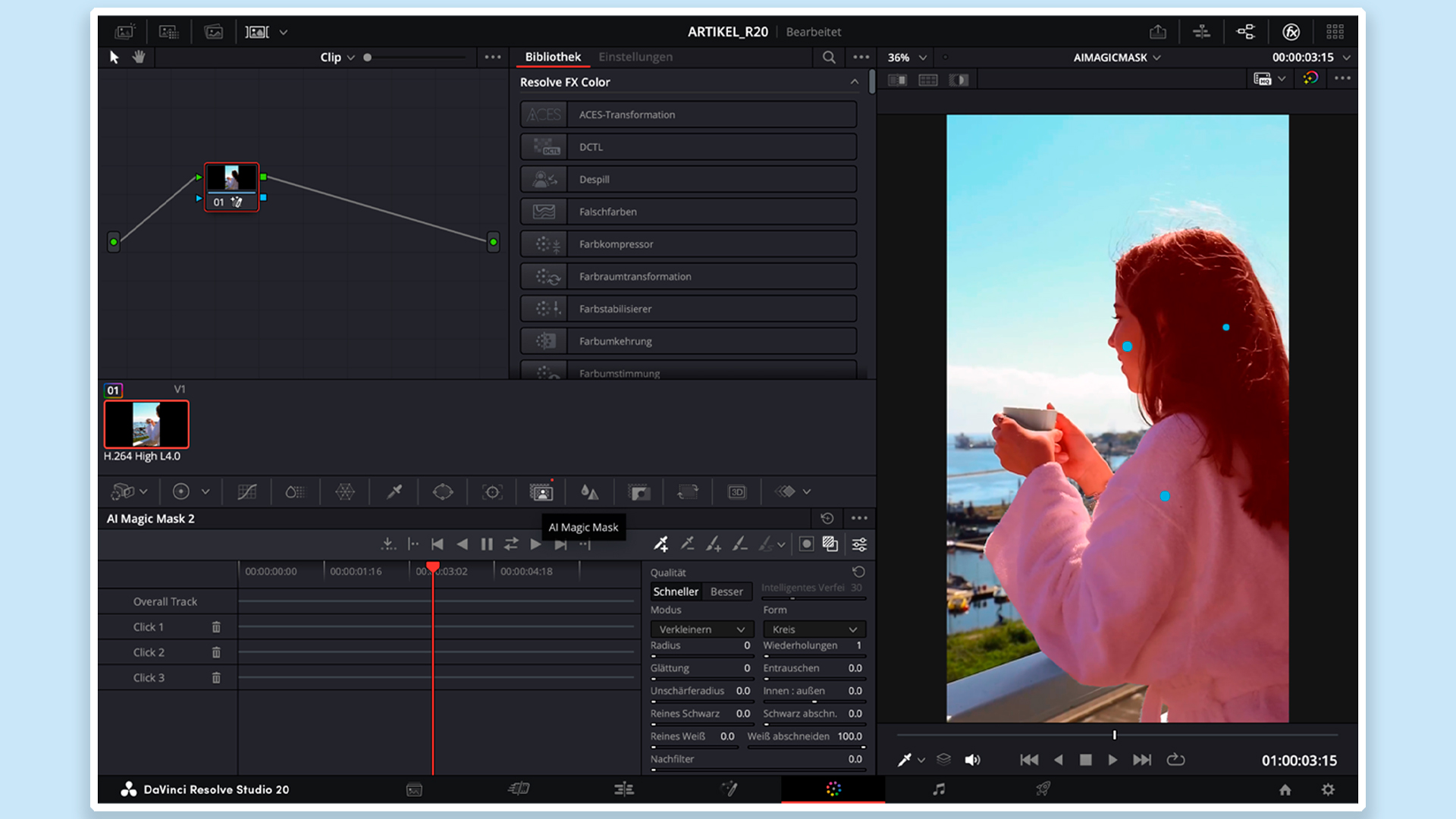Expand the viewer zoom 36% dropdown
The height and width of the screenshot is (819, 1456).
[x=923, y=58]
